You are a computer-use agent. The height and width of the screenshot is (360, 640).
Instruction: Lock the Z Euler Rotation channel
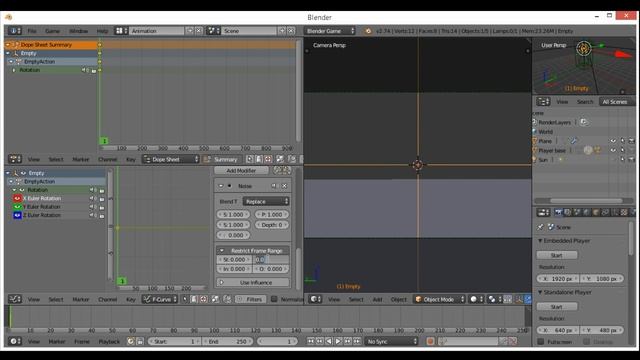102,216
